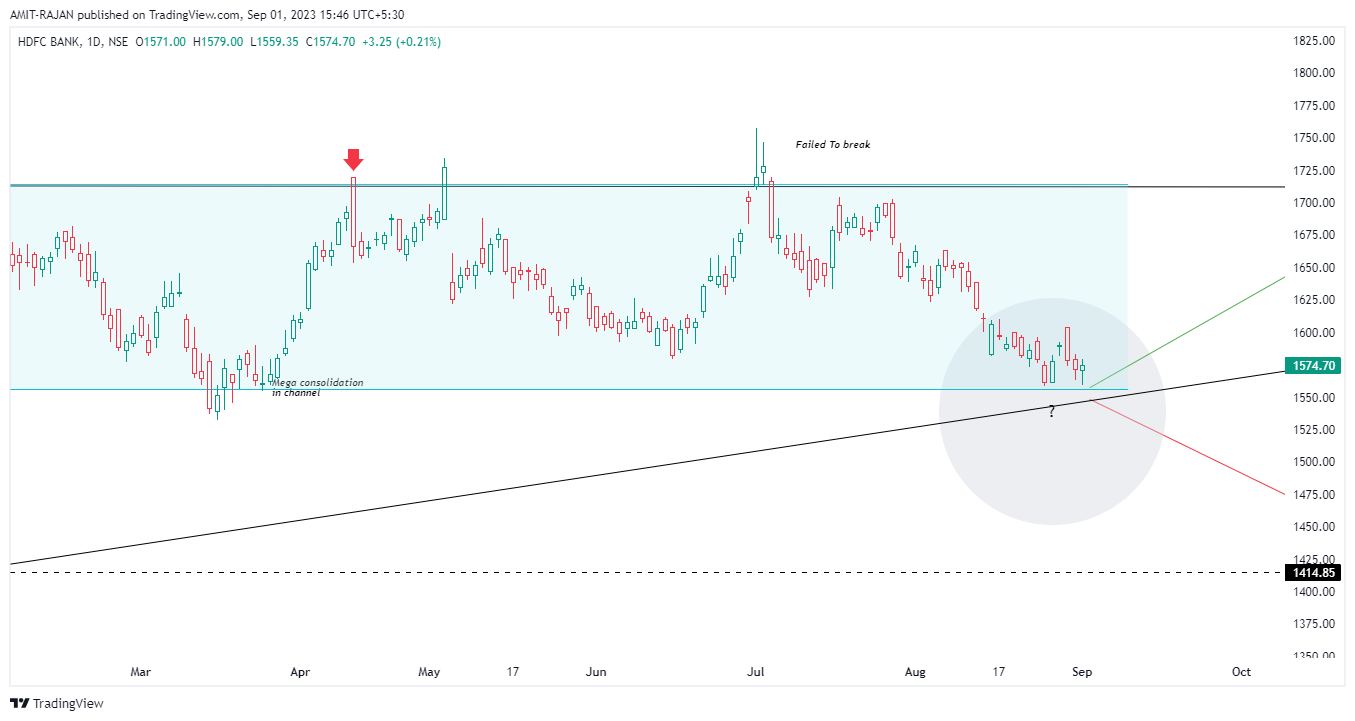Select the grey highlight circle around recent candles
The width and height of the screenshot is (1355, 721).
1052,411
